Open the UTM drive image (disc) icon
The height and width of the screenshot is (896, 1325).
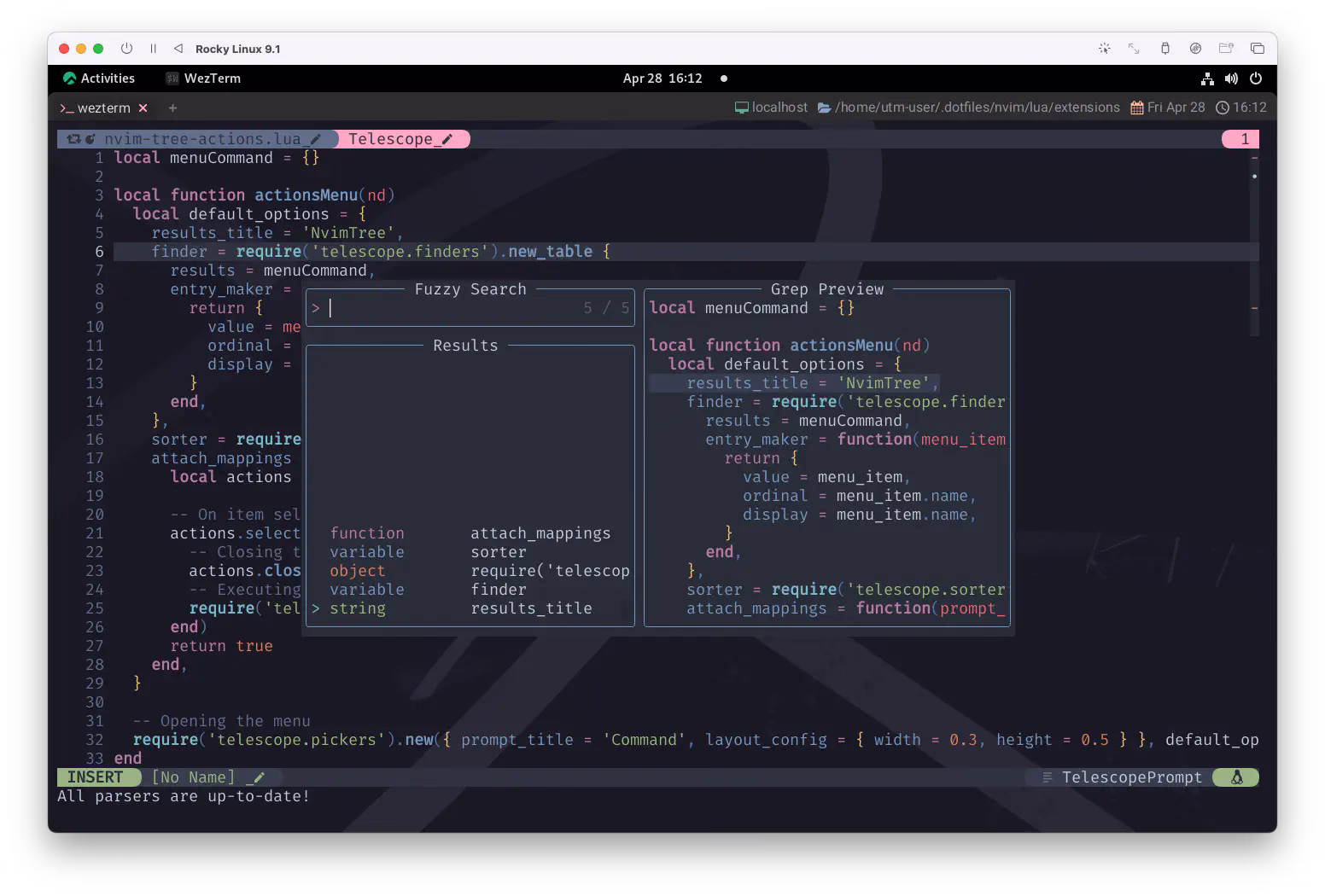tap(1195, 49)
